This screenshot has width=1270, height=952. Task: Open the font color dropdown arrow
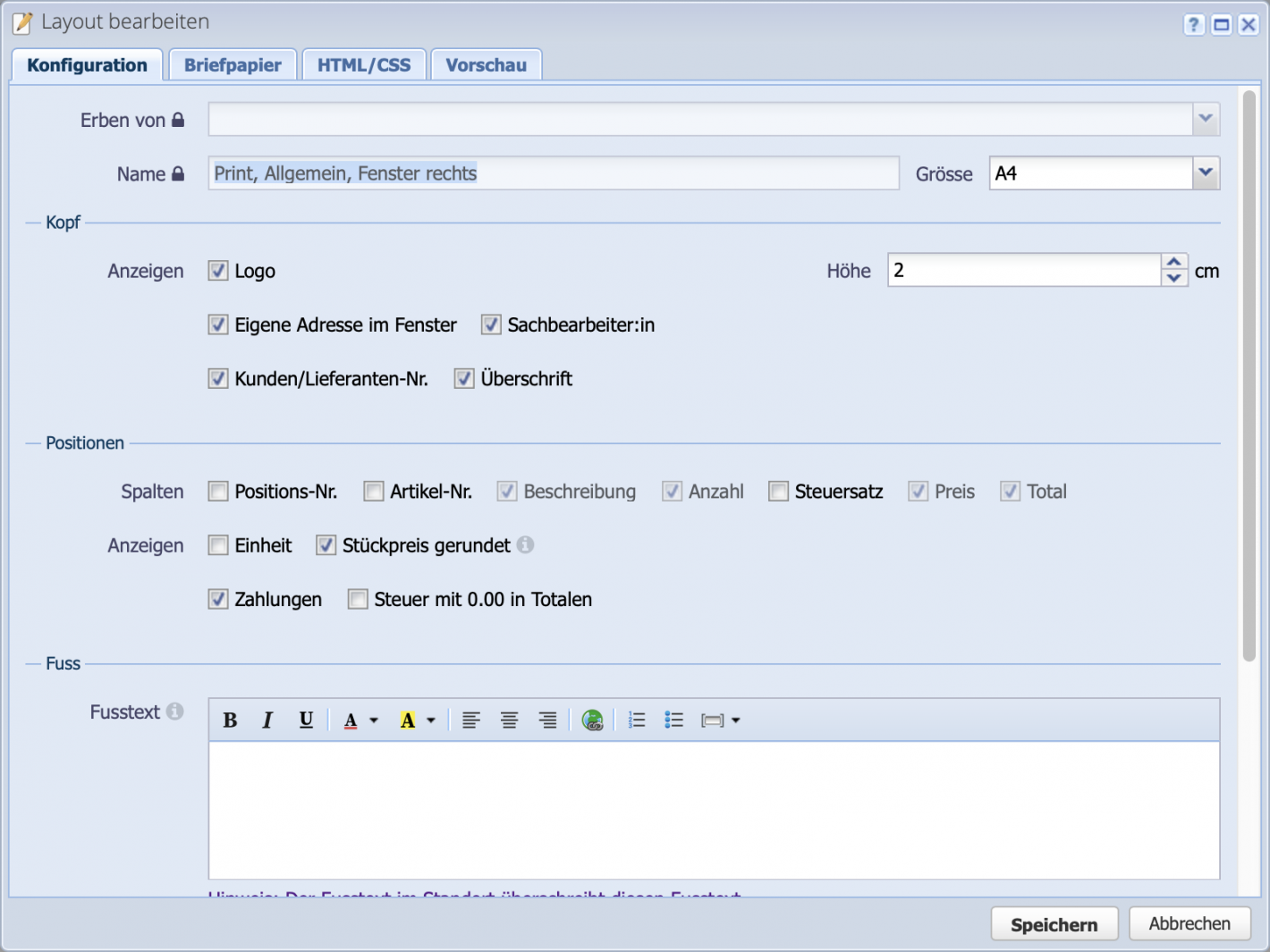pyautogui.click(x=374, y=720)
